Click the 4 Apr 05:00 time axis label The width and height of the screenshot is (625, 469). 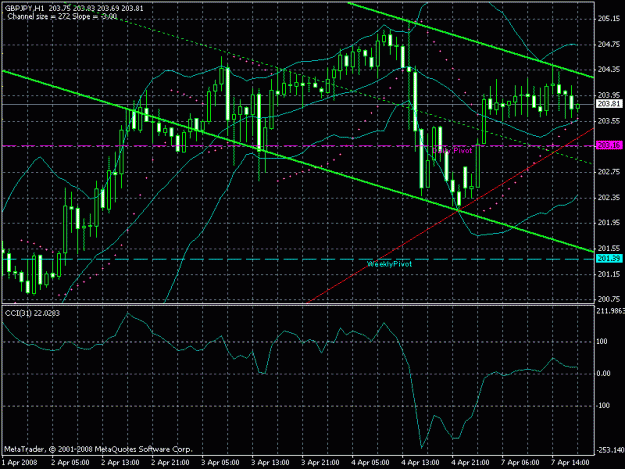coord(370,463)
